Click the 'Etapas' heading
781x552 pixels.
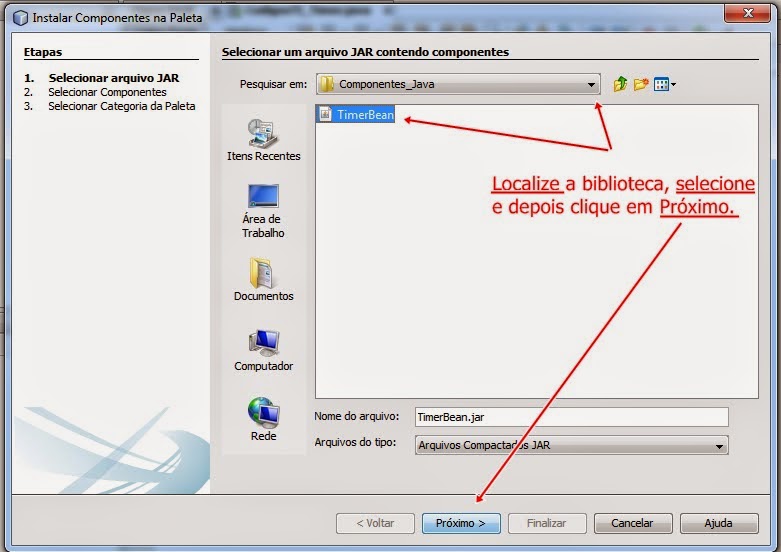[43, 52]
